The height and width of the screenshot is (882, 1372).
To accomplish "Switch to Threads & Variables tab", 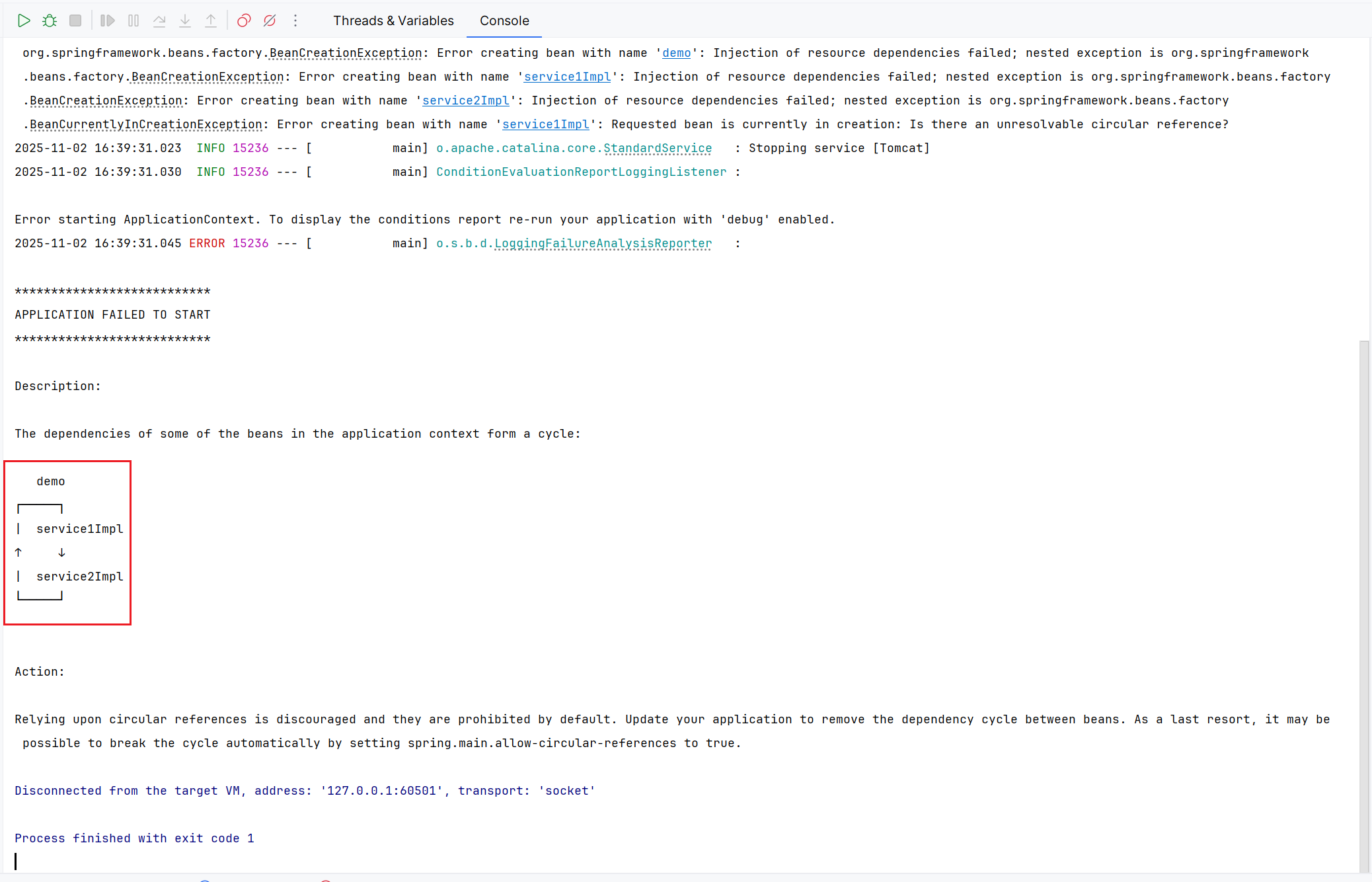I will coord(393,20).
